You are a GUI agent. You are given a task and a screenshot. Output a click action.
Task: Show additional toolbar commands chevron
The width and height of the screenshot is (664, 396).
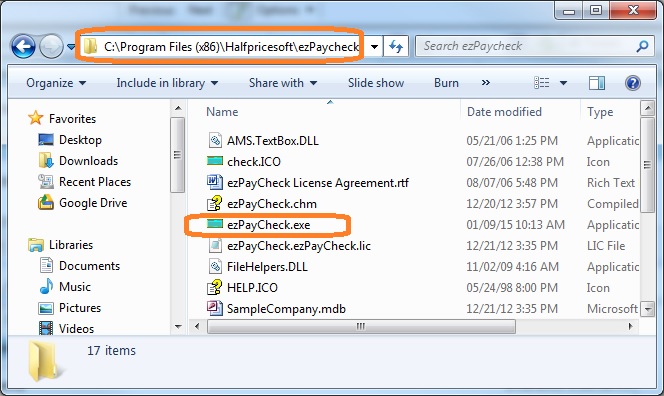tap(486, 83)
